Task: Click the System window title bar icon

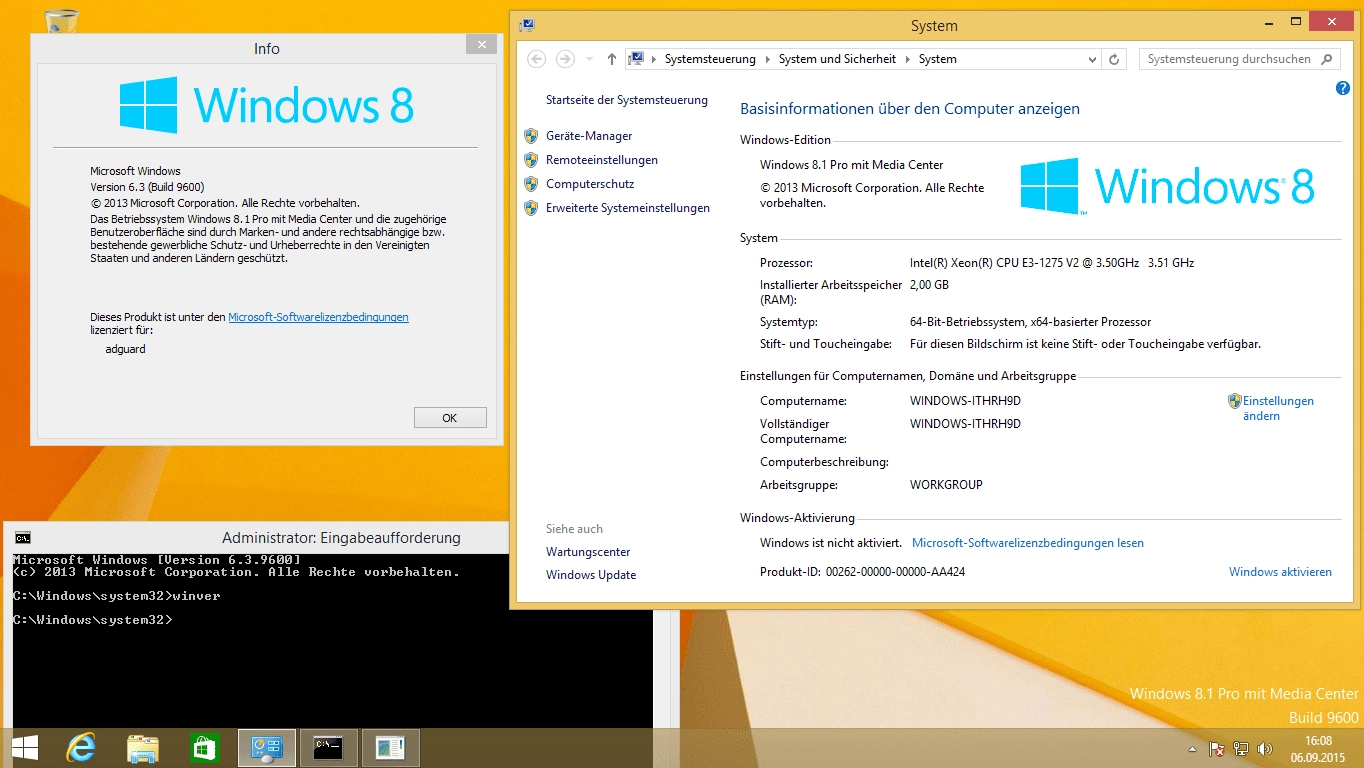Action: tap(527, 25)
